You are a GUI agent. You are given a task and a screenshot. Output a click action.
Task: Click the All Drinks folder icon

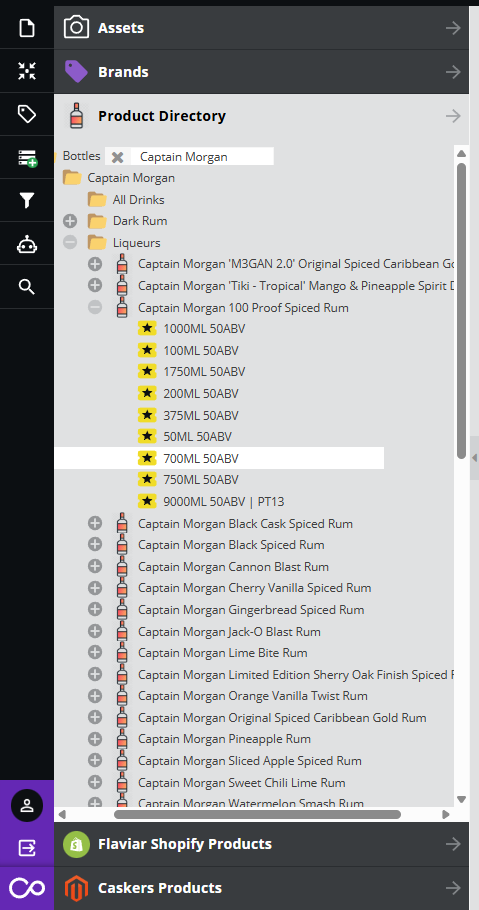(97, 200)
